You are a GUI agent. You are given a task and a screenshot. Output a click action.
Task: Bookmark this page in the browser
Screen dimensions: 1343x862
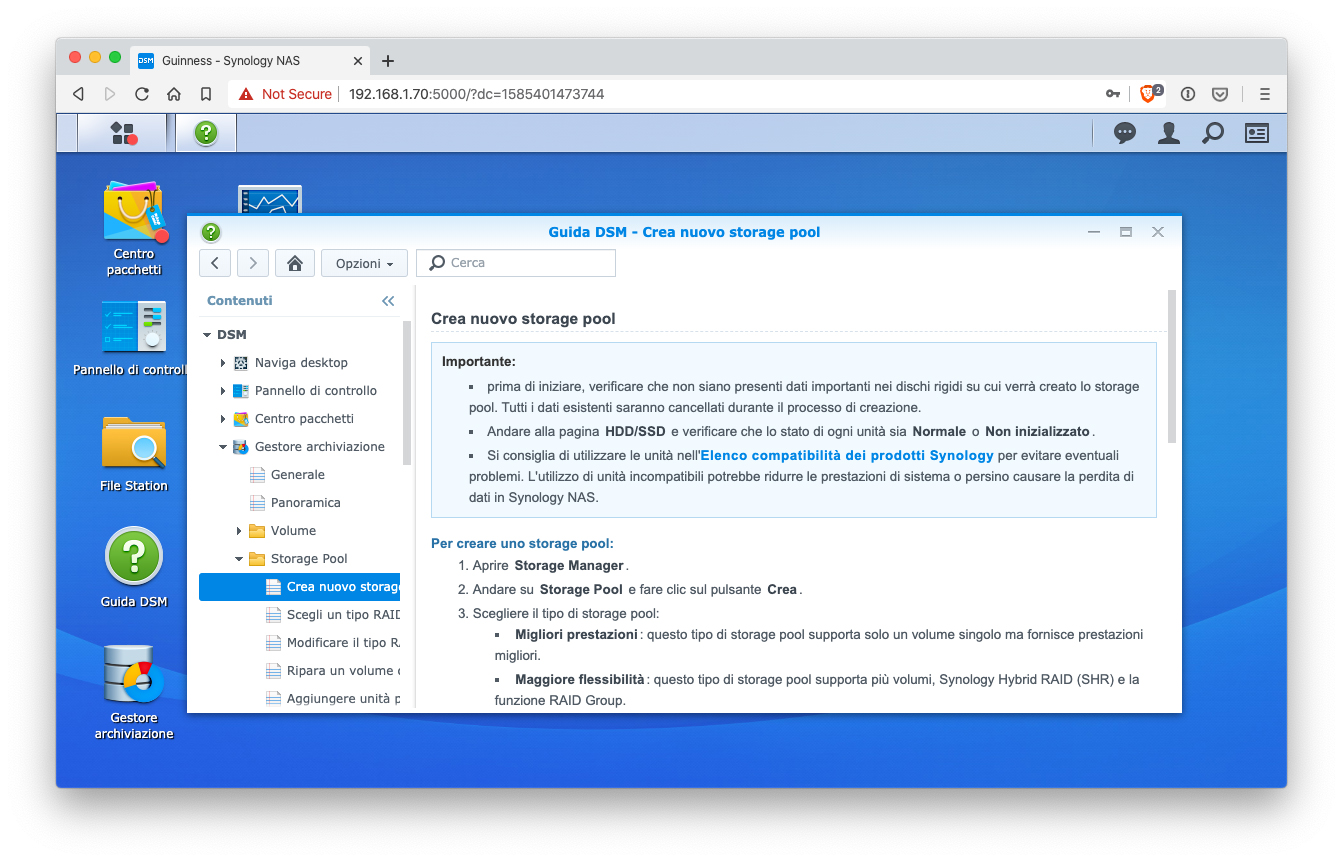coord(206,94)
